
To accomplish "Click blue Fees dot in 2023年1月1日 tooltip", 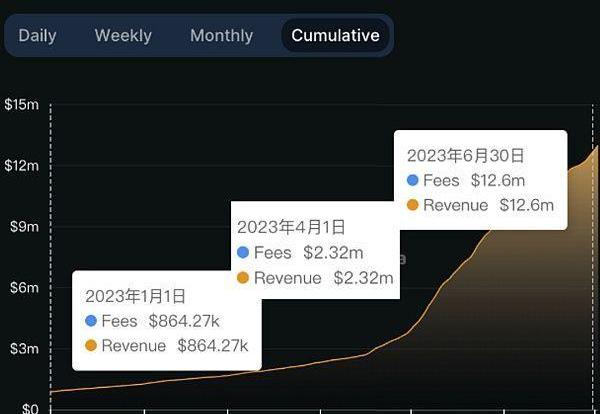I will point(92,321).
